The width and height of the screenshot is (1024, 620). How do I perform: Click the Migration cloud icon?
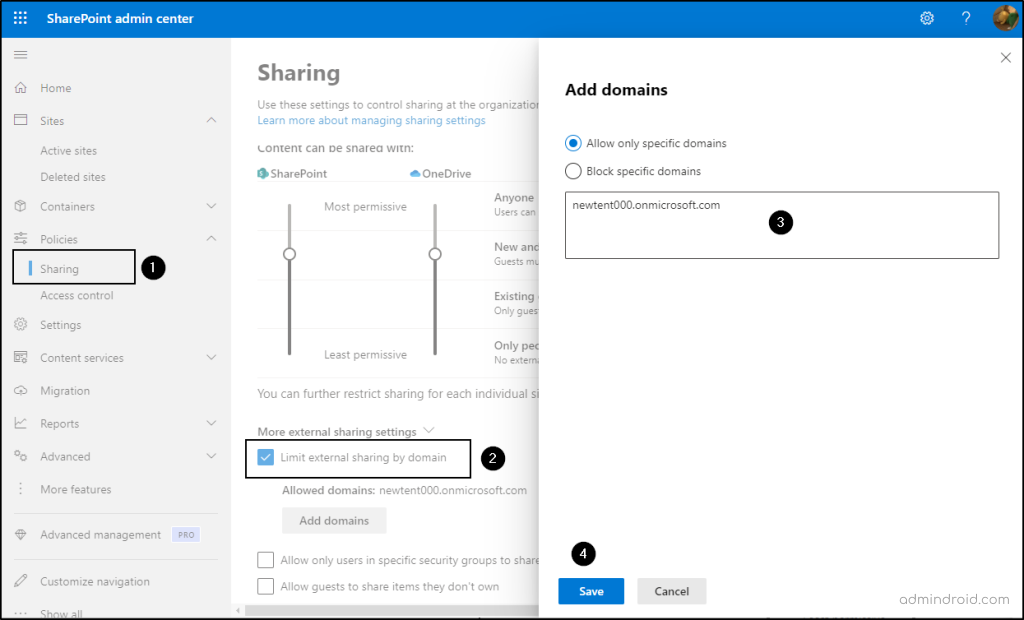tap(21, 391)
